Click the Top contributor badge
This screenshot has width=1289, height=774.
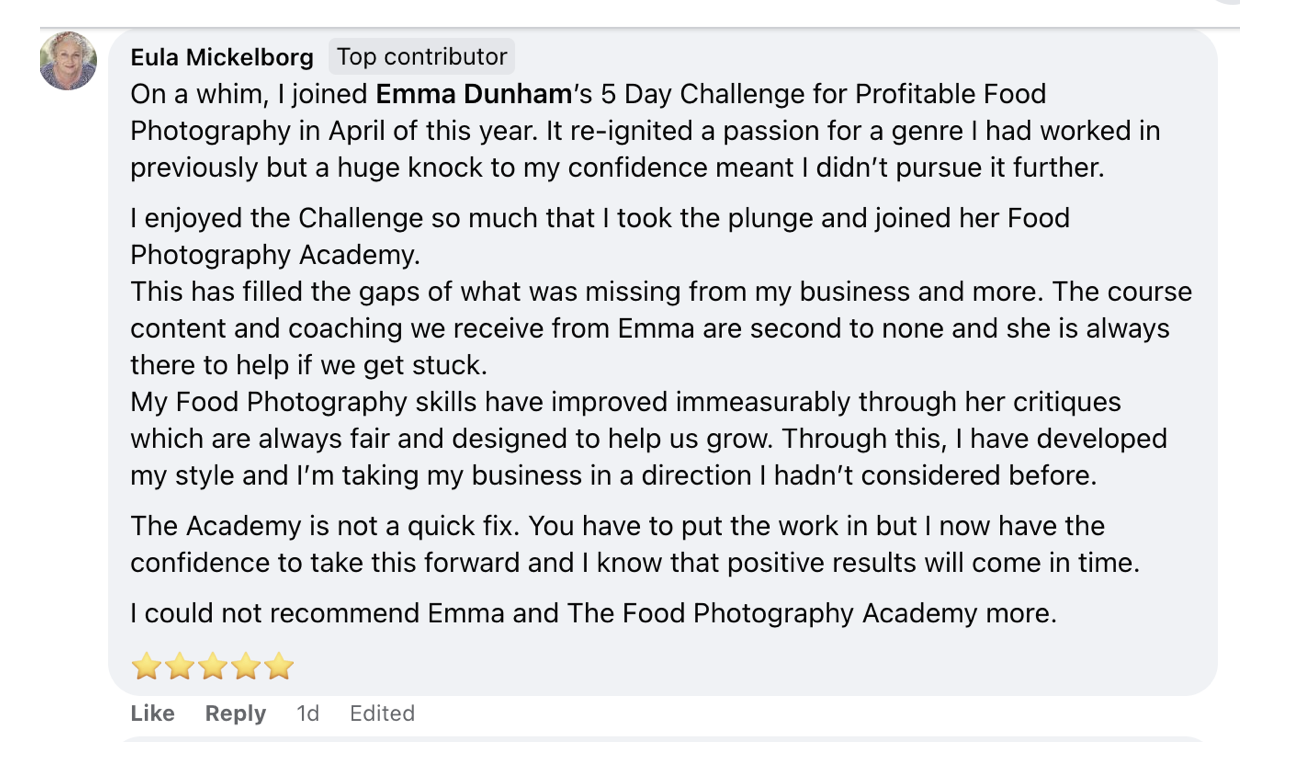tap(421, 57)
